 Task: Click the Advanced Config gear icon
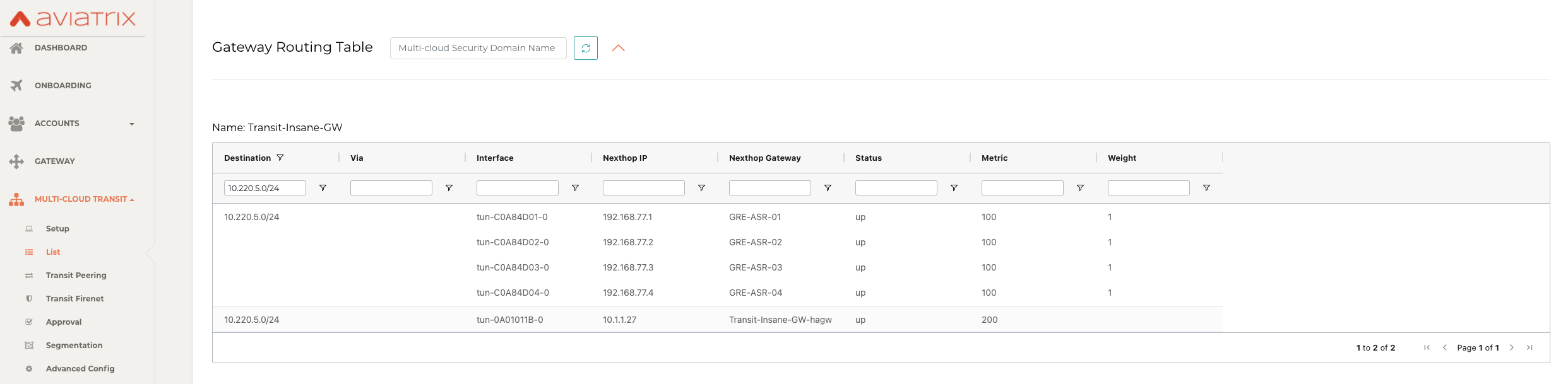(29, 369)
